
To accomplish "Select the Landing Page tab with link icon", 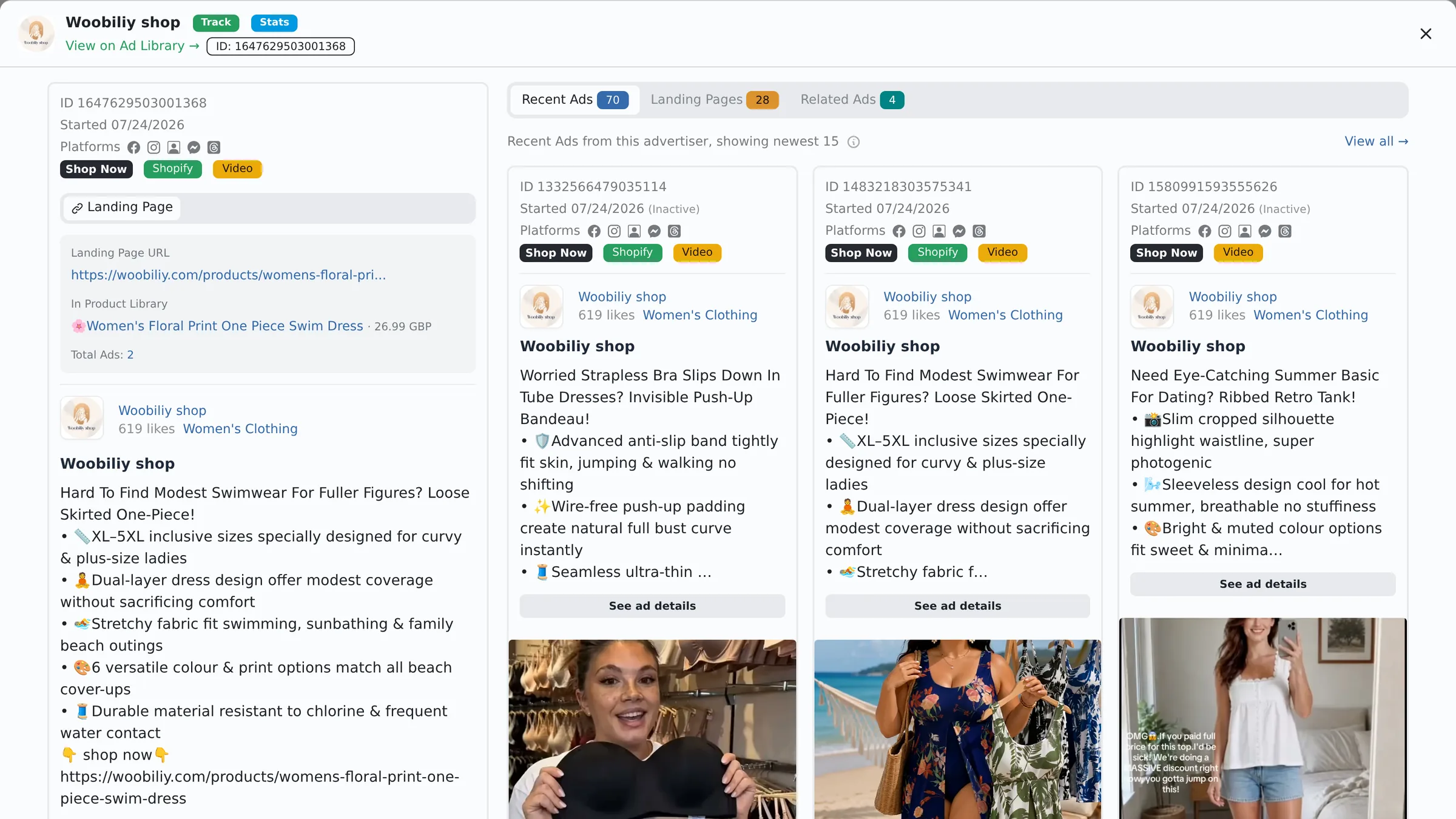I will [x=121, y=207].
